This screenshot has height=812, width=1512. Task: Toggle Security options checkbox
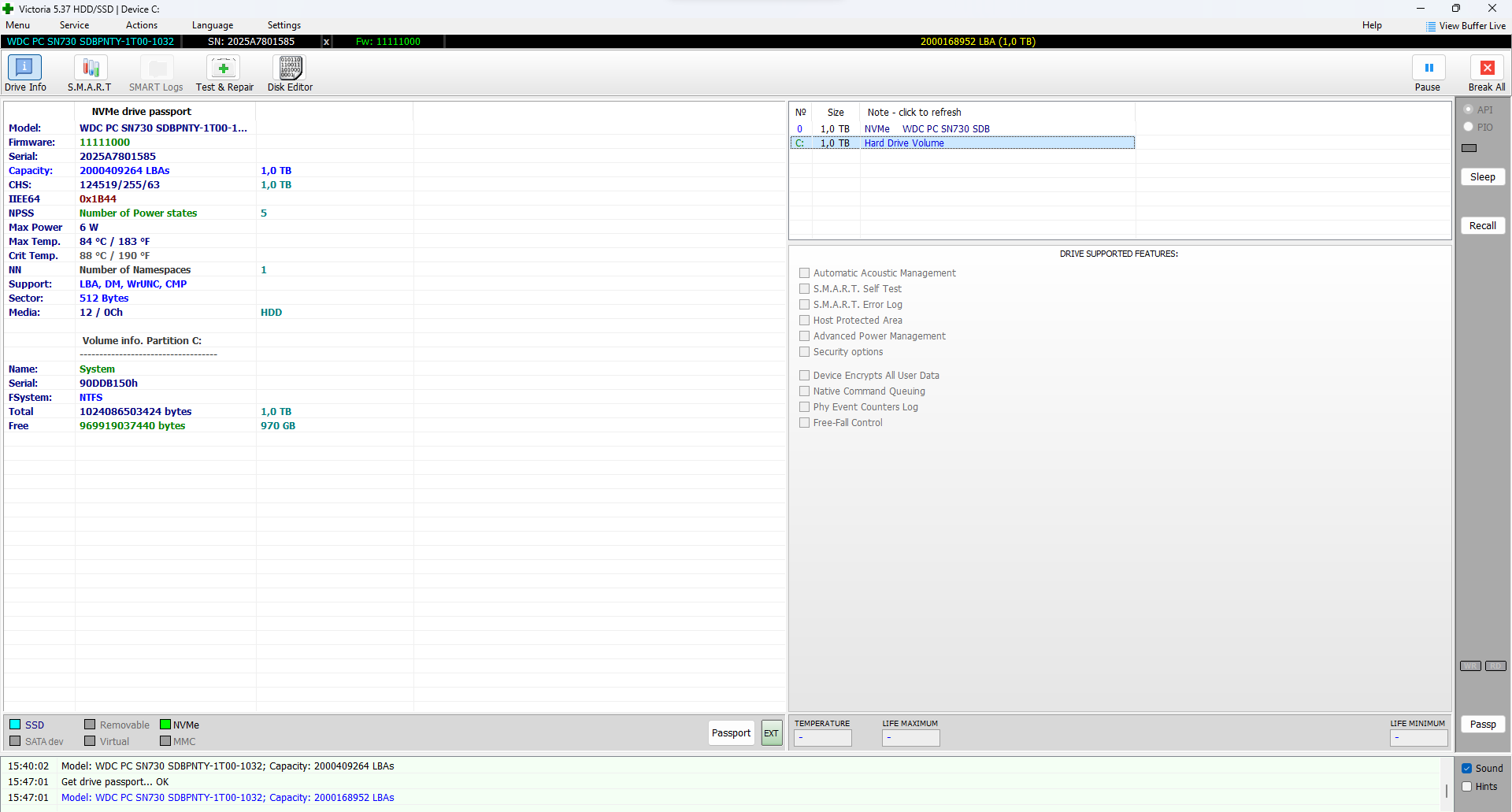[805, 352]
